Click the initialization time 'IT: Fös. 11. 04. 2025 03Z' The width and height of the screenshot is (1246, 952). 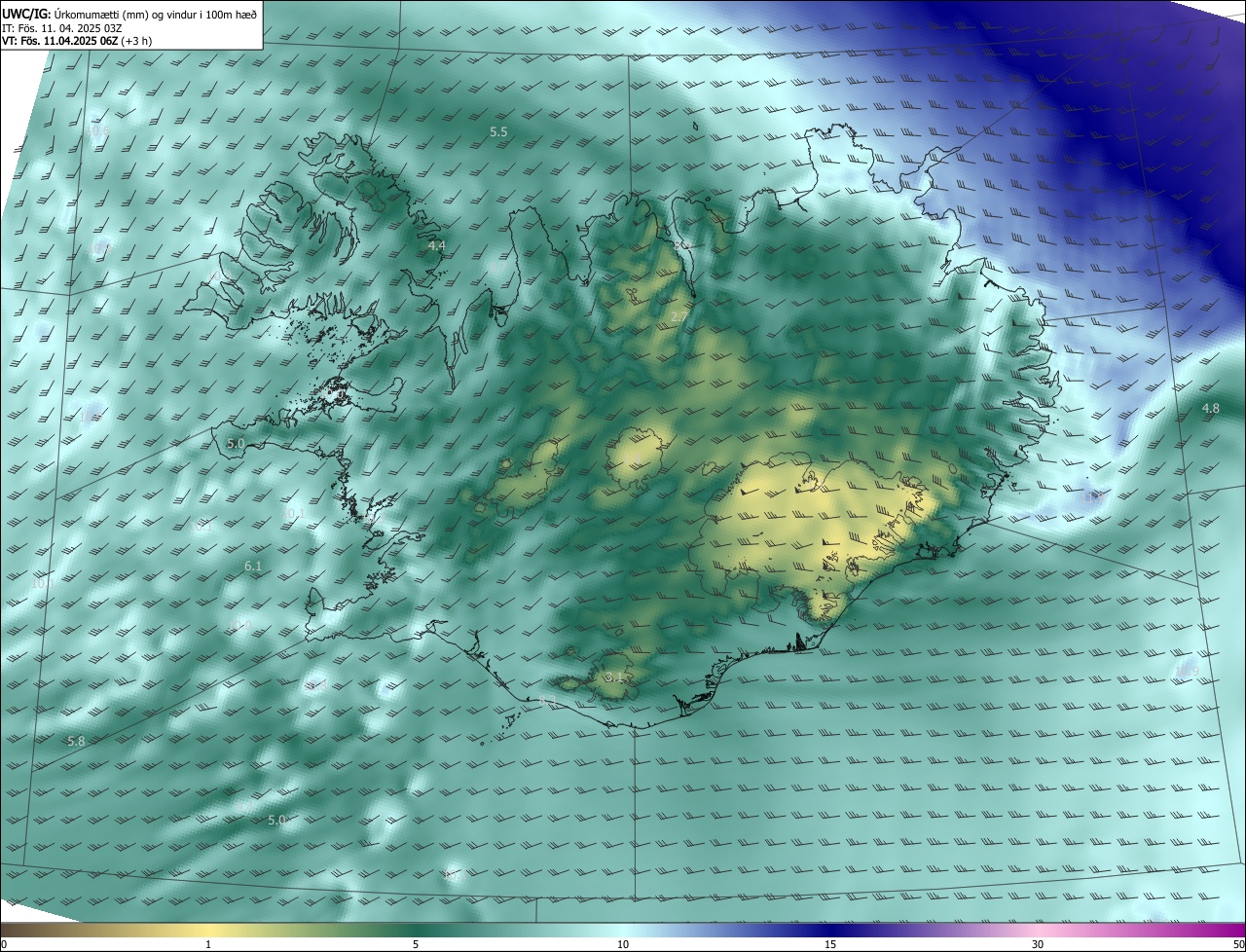point(61,27)
